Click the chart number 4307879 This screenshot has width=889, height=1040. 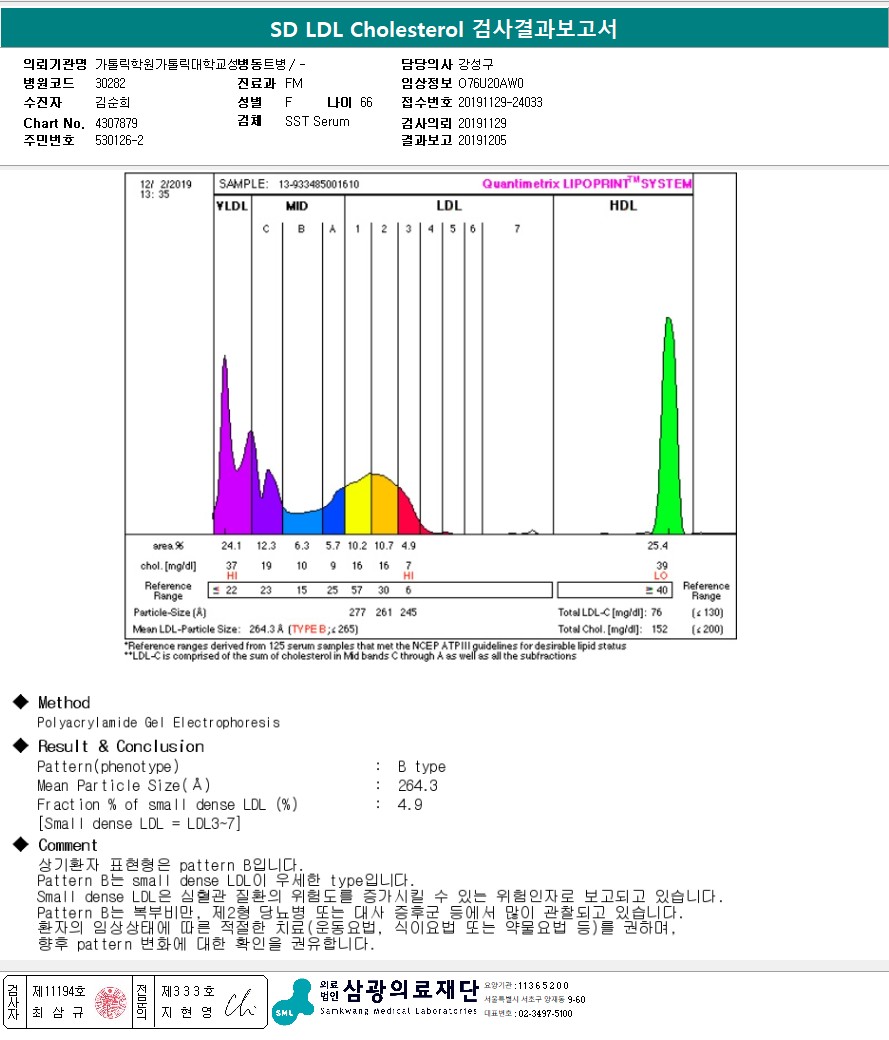(x=116, y=123)
